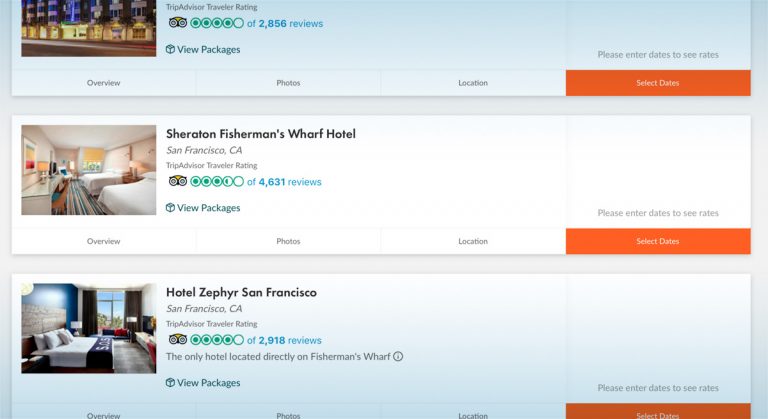Click the green rating bubbles for Sheraton
This screenshot has width=768, height=419.
(x=217, y=182)
